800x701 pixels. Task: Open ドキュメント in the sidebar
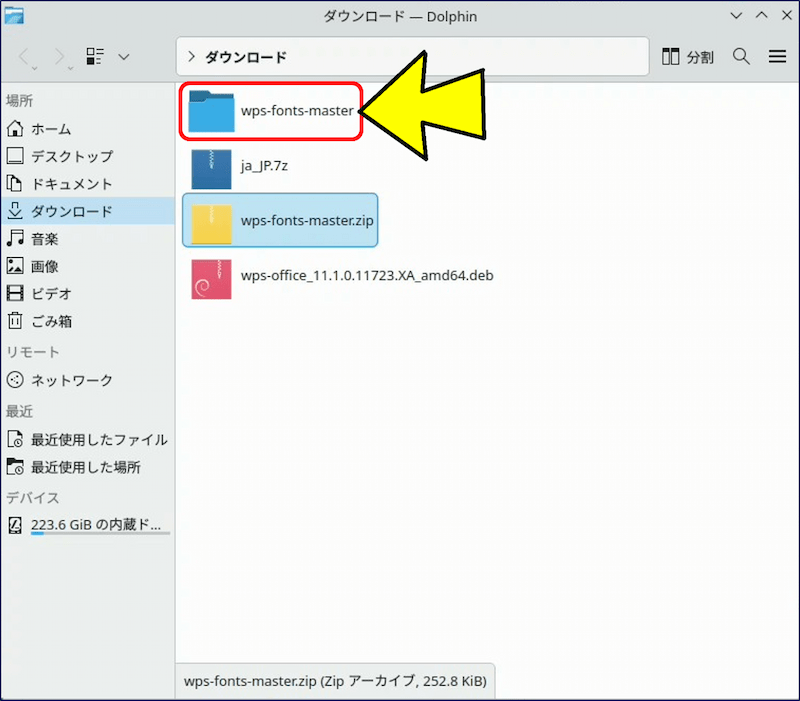coord(71,184)
